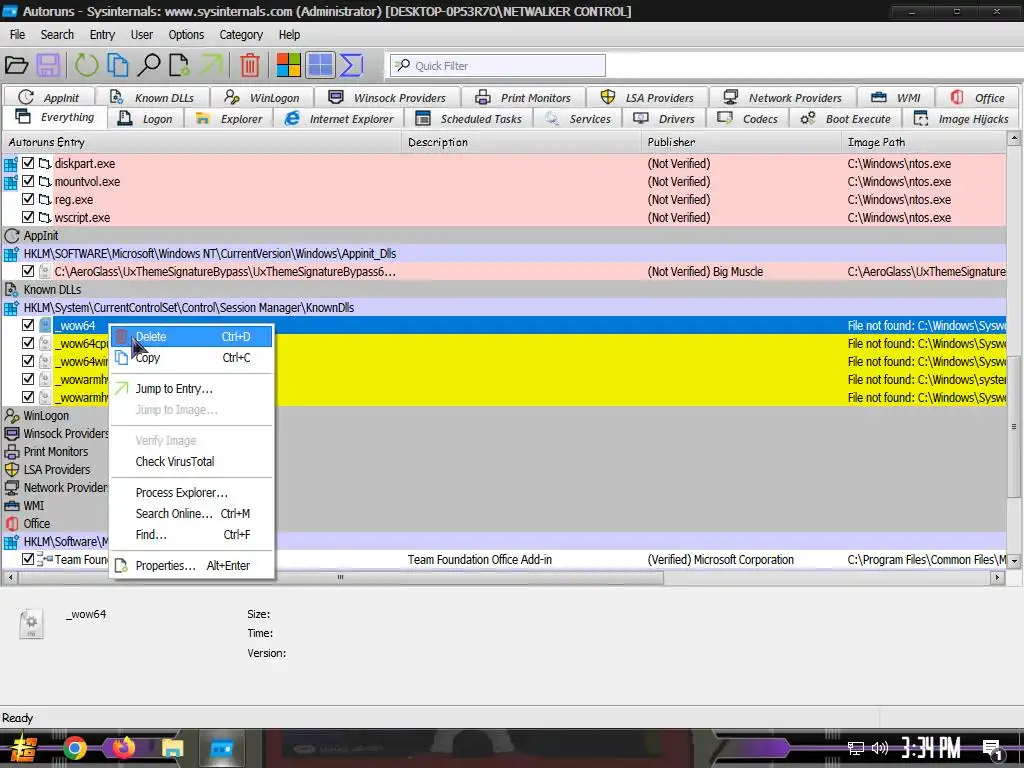Switch to the Scheduled Tasks tab
The height and width of the screenshot is (768, 1024).
click(x=470, y=119)
